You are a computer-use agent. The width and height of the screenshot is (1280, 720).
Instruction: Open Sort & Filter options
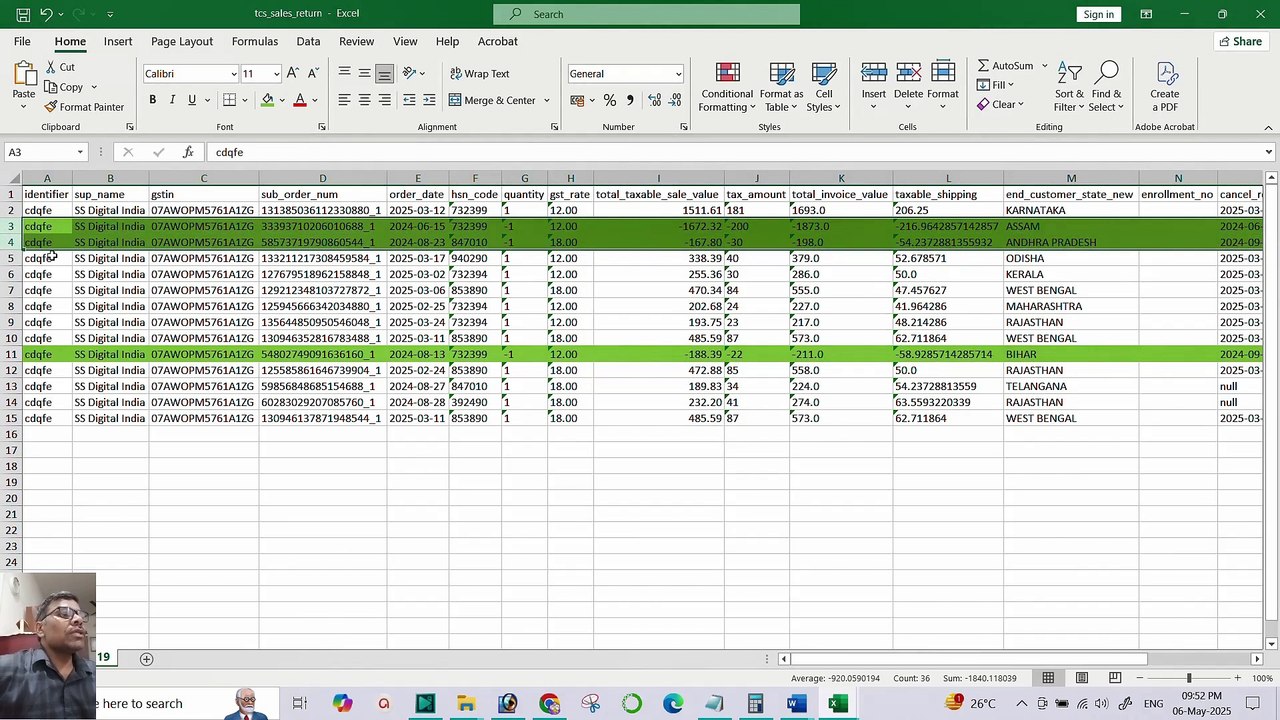click(1069, 88)
